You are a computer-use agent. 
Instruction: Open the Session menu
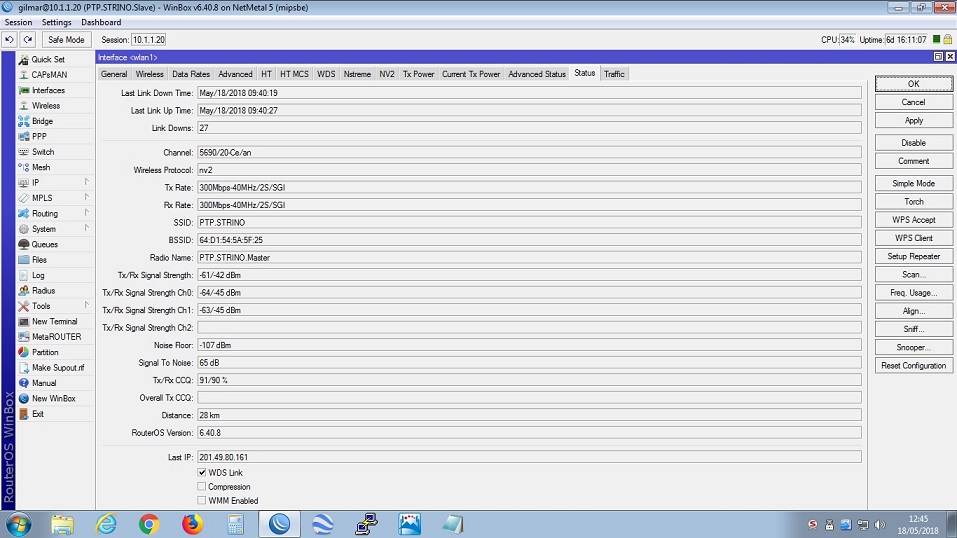(x=18, y=22)
